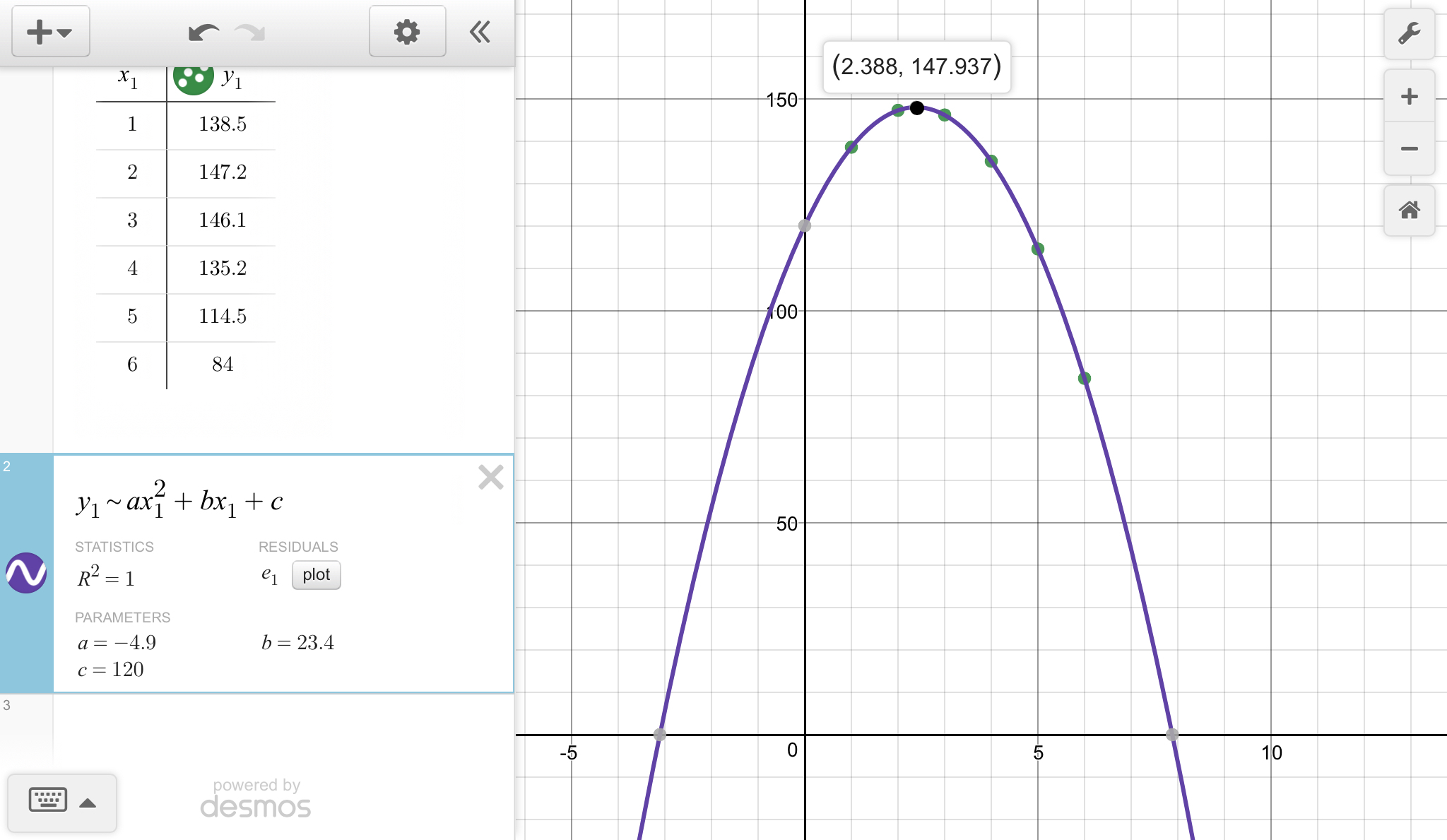Hide the purple regression curve icon
The width and height of the screenshot is (1447, 840).
[26, 573]
